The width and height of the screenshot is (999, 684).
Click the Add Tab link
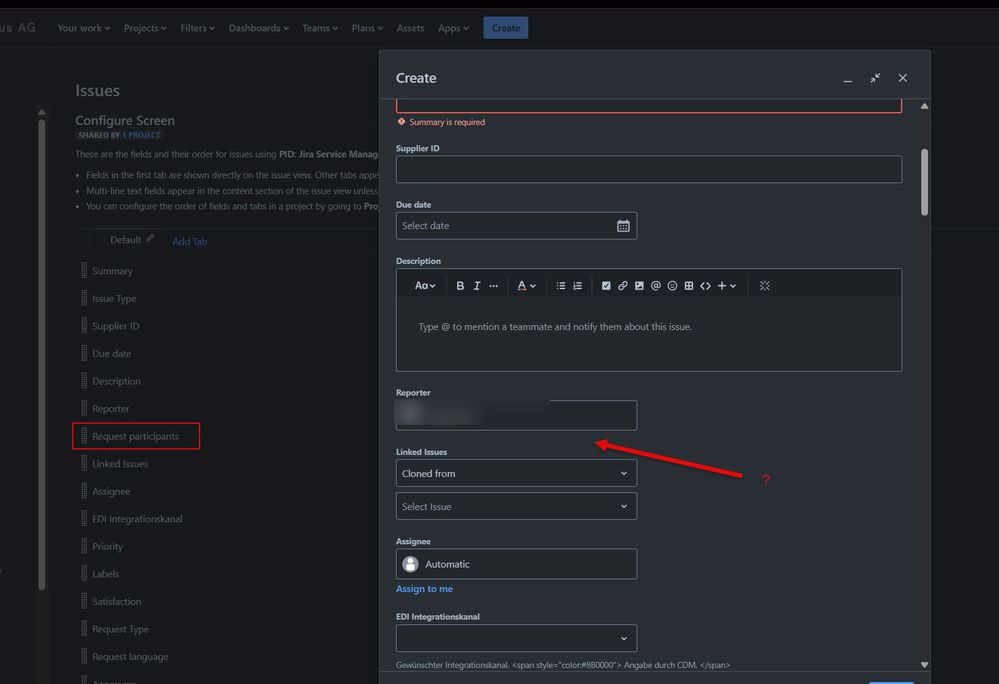190,241
